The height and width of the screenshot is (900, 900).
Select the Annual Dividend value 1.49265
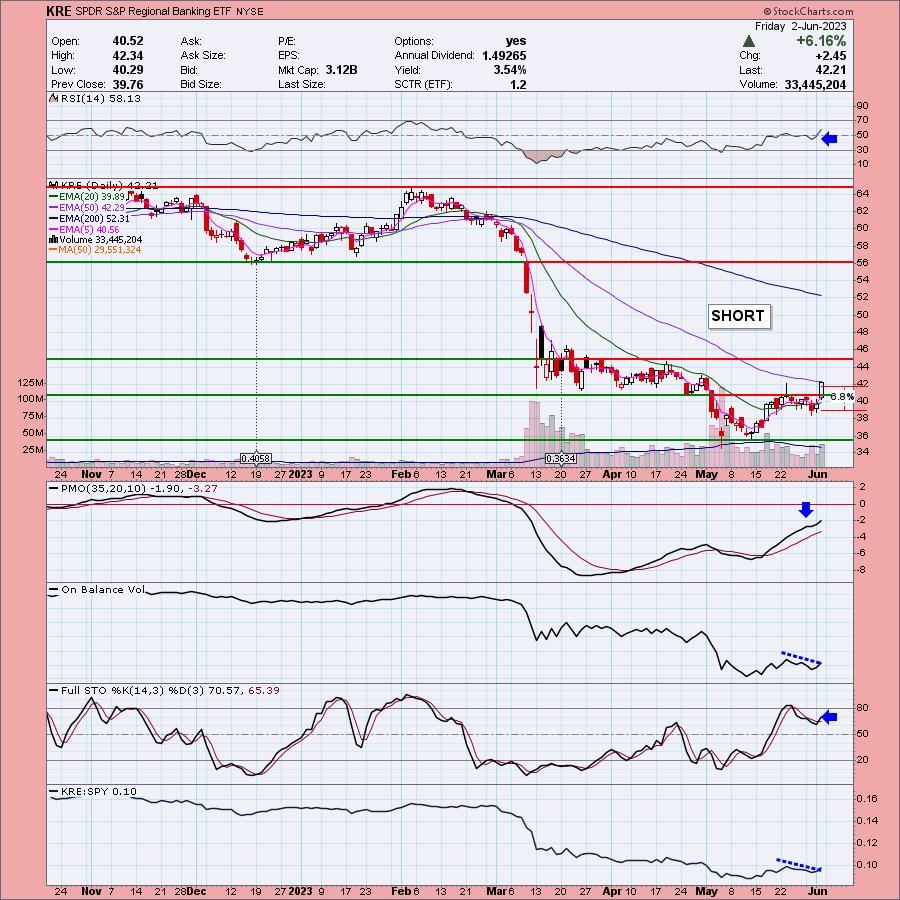coord(504,56)
